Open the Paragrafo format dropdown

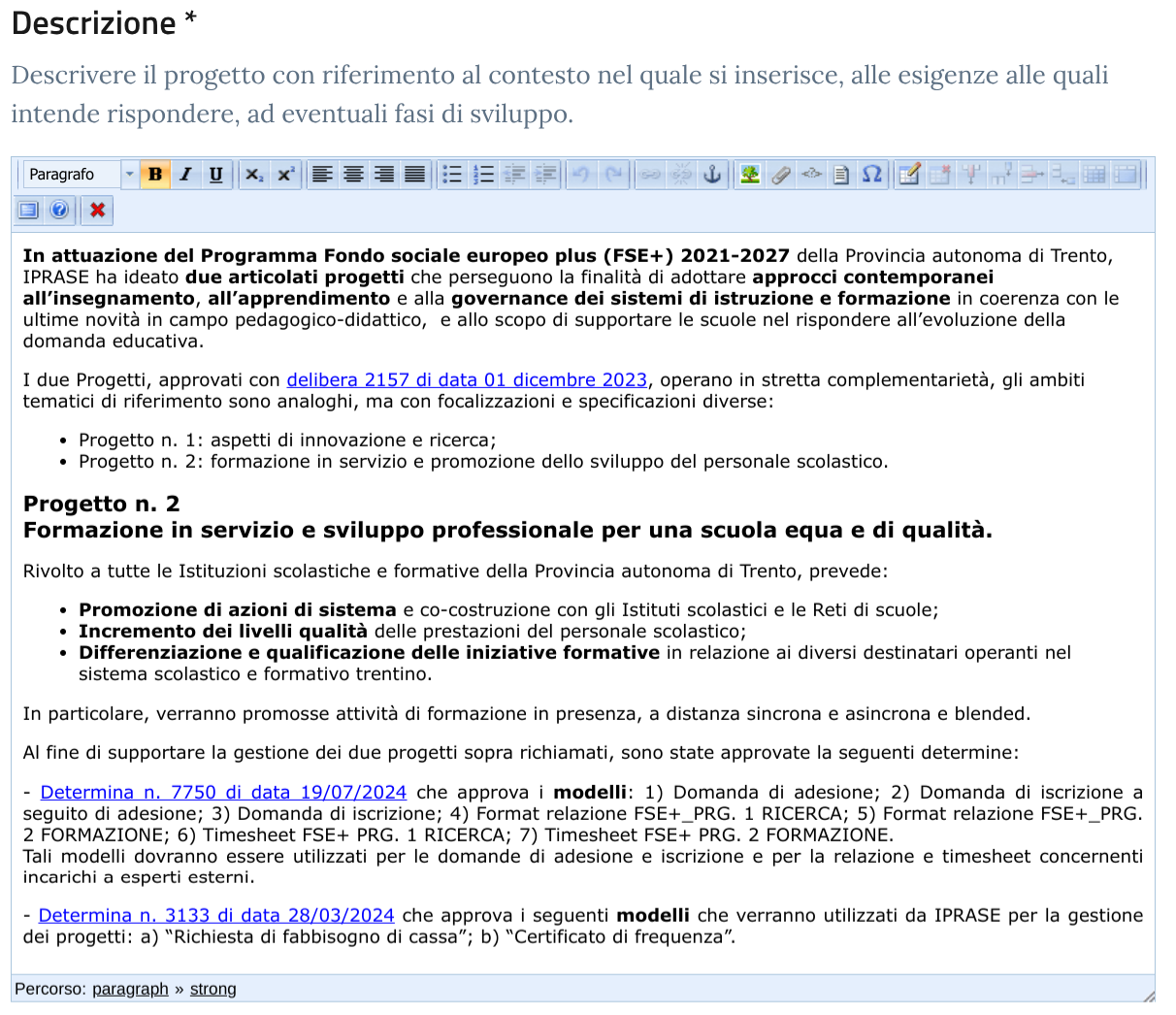point(129,175)
